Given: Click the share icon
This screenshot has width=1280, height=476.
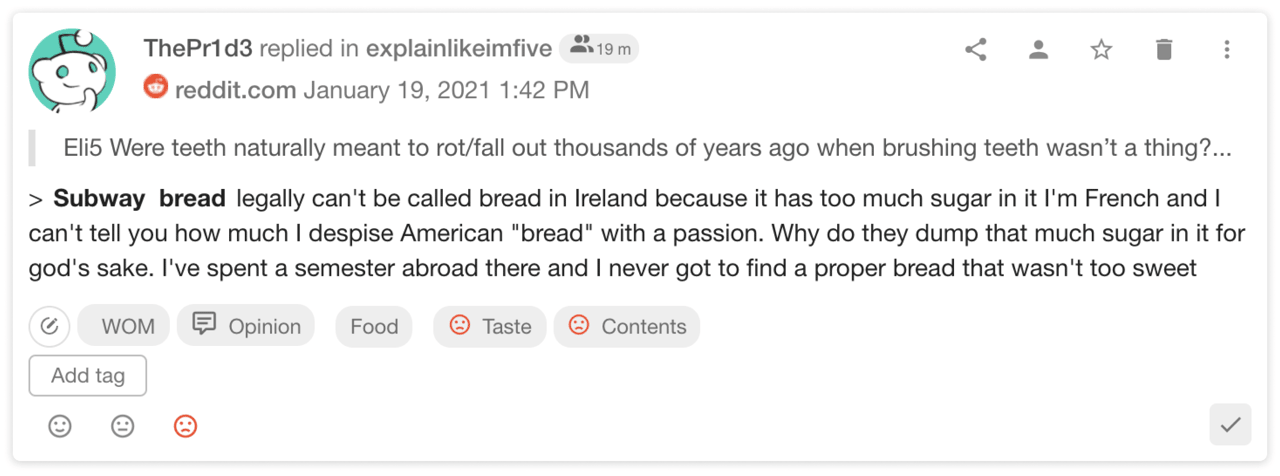Looking at the screenshot, I should pos(976,49).
